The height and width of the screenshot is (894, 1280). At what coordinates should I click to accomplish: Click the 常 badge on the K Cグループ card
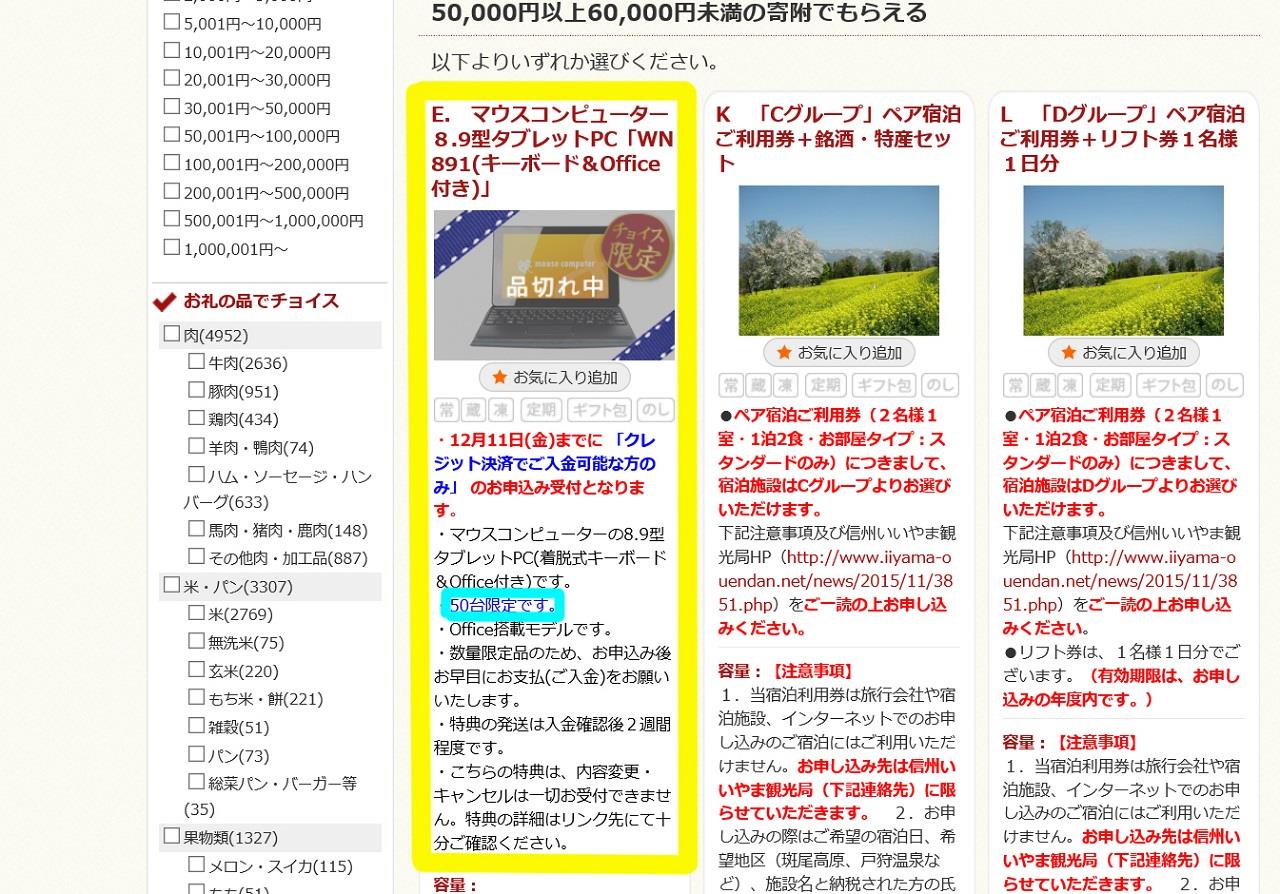coord(731,384)
